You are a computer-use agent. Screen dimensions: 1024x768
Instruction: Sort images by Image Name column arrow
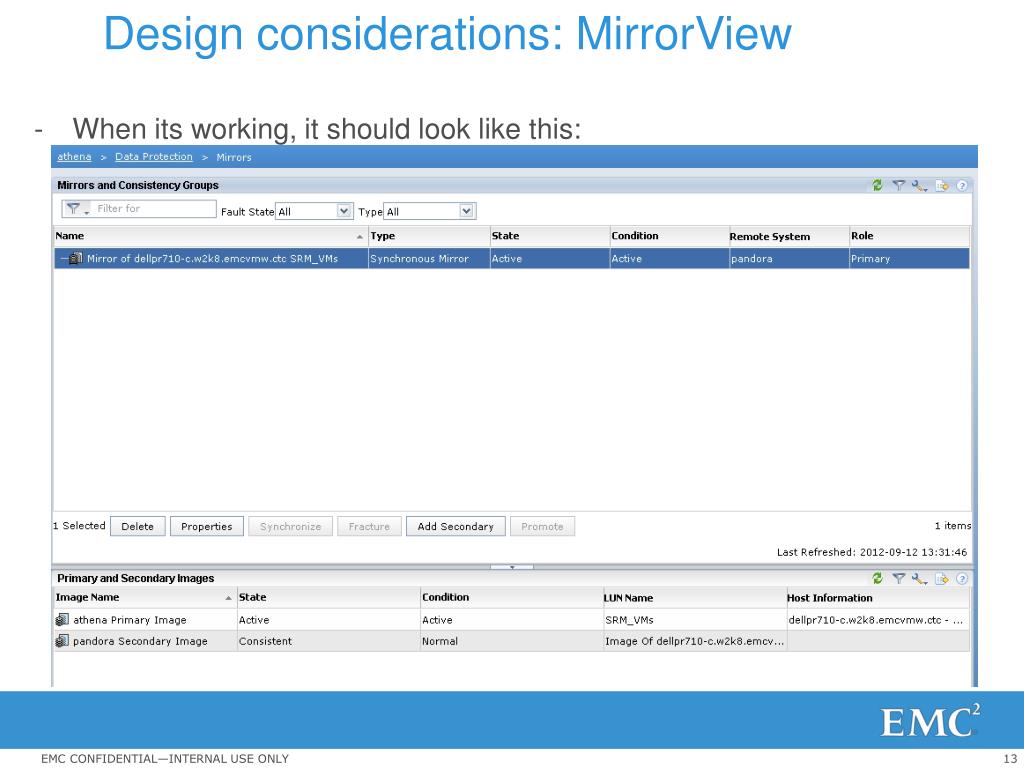pyautogui.click(x=228, y=598)
